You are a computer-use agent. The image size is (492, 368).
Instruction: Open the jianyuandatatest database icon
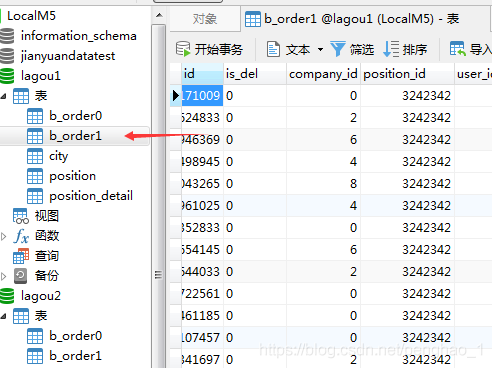click(7, 56)
